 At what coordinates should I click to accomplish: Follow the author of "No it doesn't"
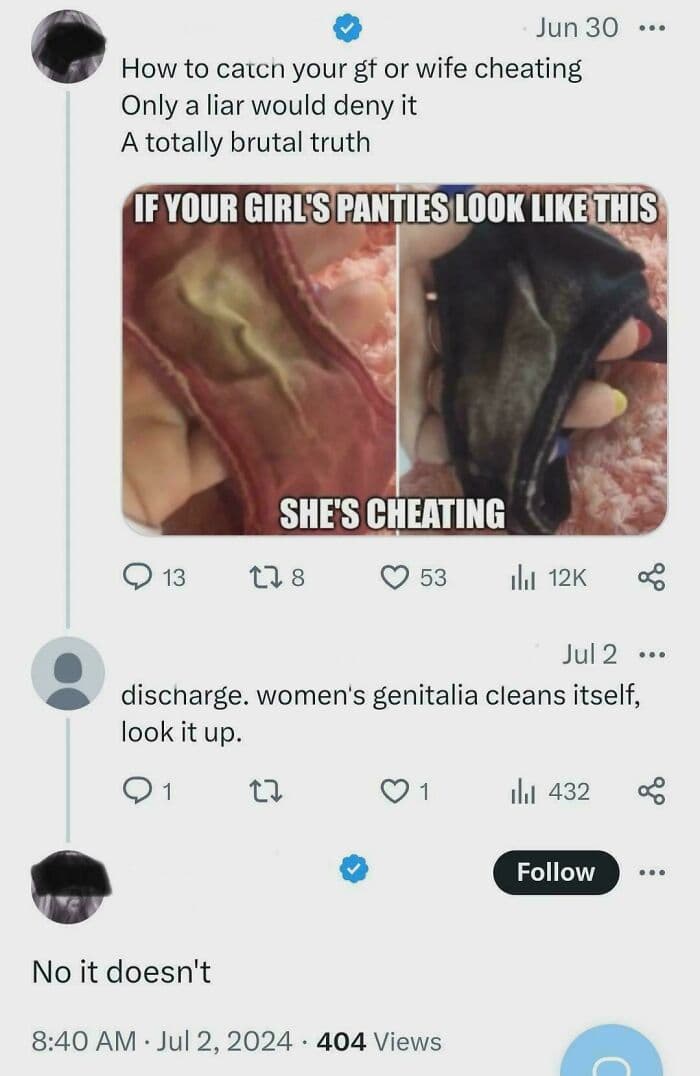pos(556,872)
